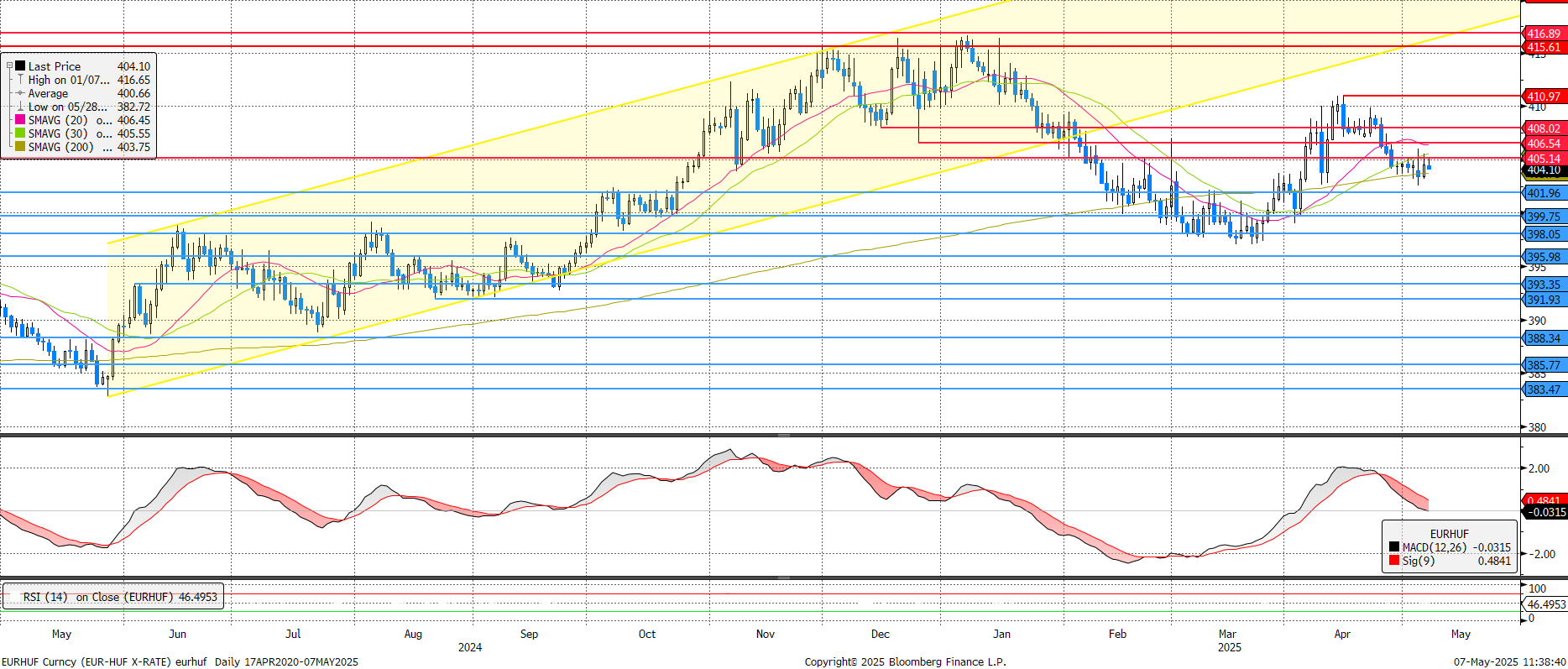Click the 391.93 blue support price label
Image resolution: width=1568 pixels, height=669 pixels.
pyautogui.click(x=1544, y=300)
